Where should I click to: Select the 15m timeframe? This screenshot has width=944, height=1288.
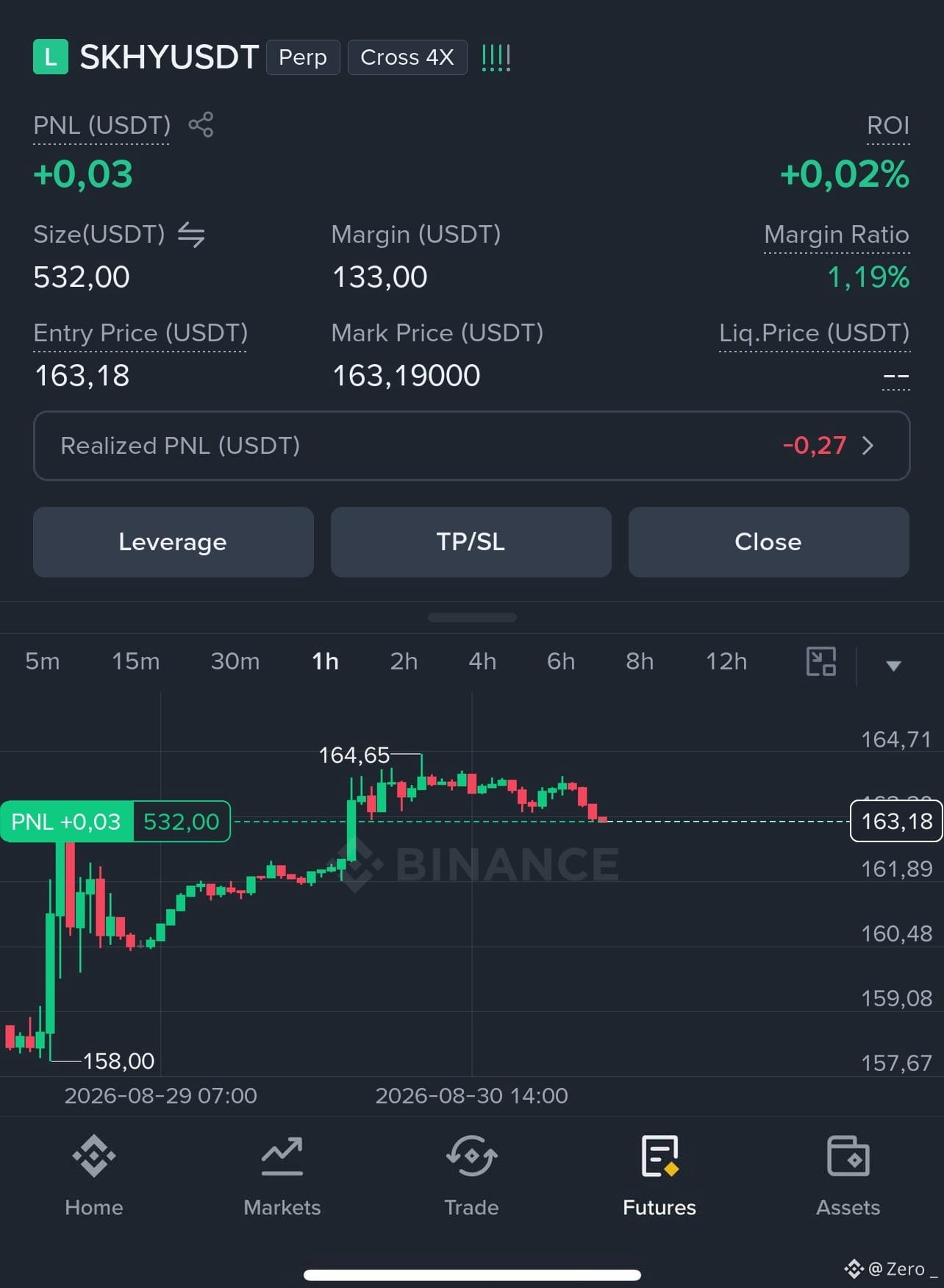click(x=136, y=661)
